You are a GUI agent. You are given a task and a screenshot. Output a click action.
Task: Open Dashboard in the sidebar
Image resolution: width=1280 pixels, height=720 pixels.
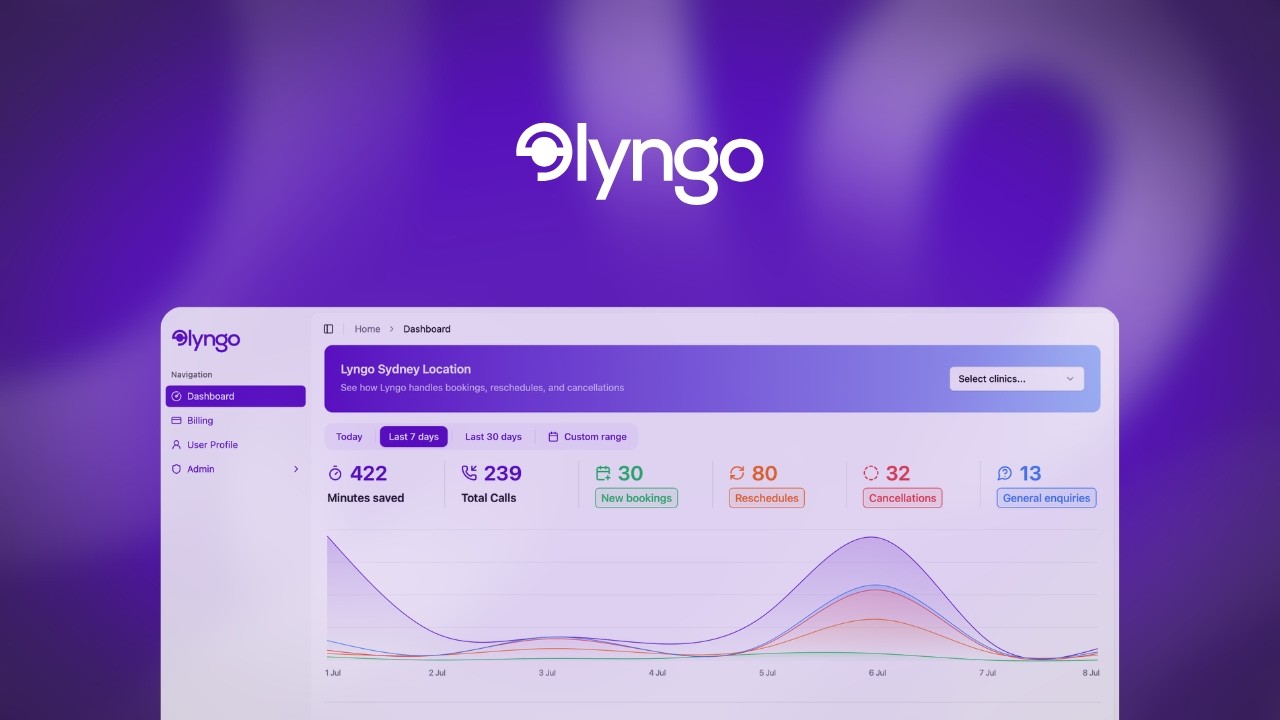tap(236, 397)
